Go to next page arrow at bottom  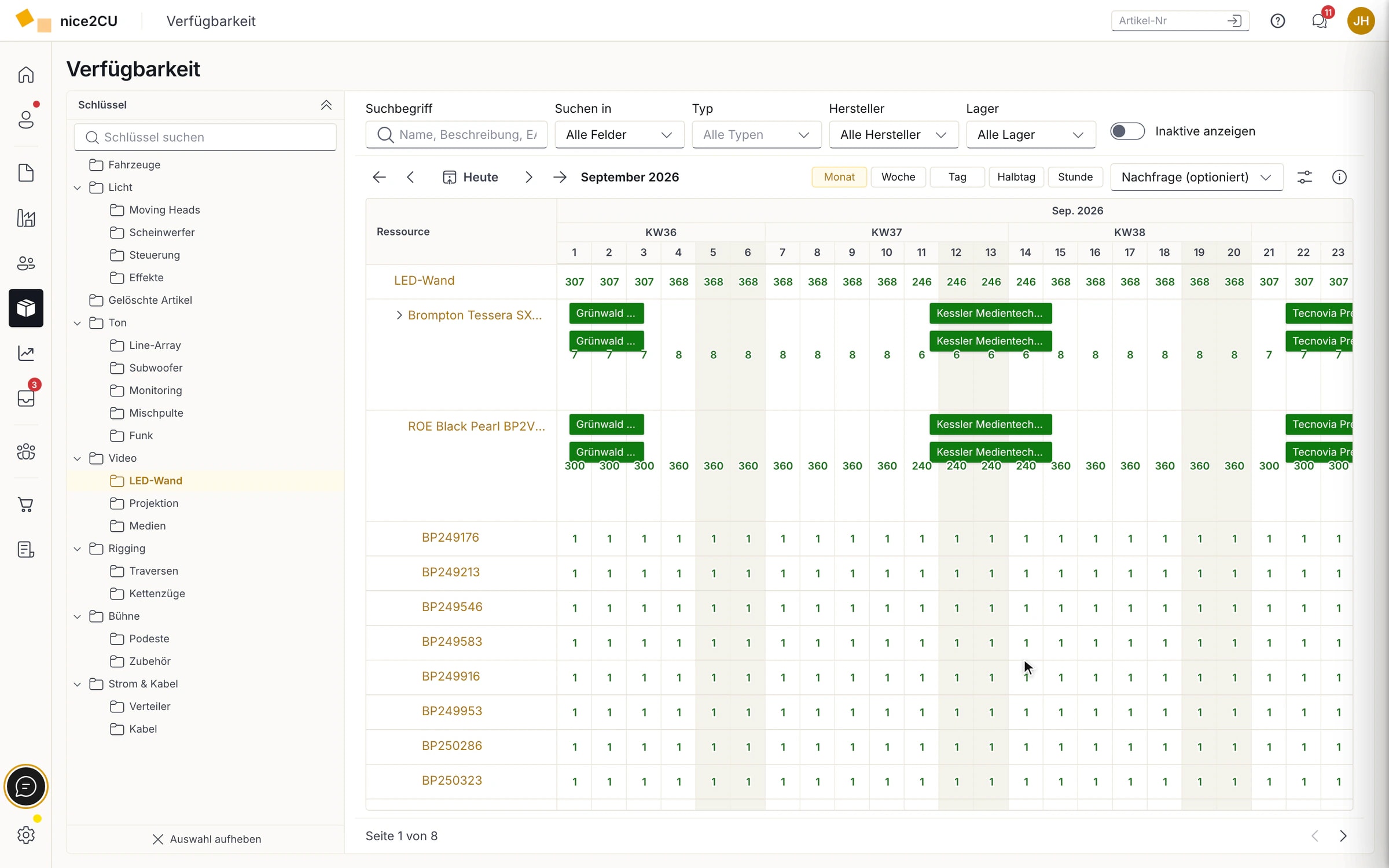coord(1343,836)
